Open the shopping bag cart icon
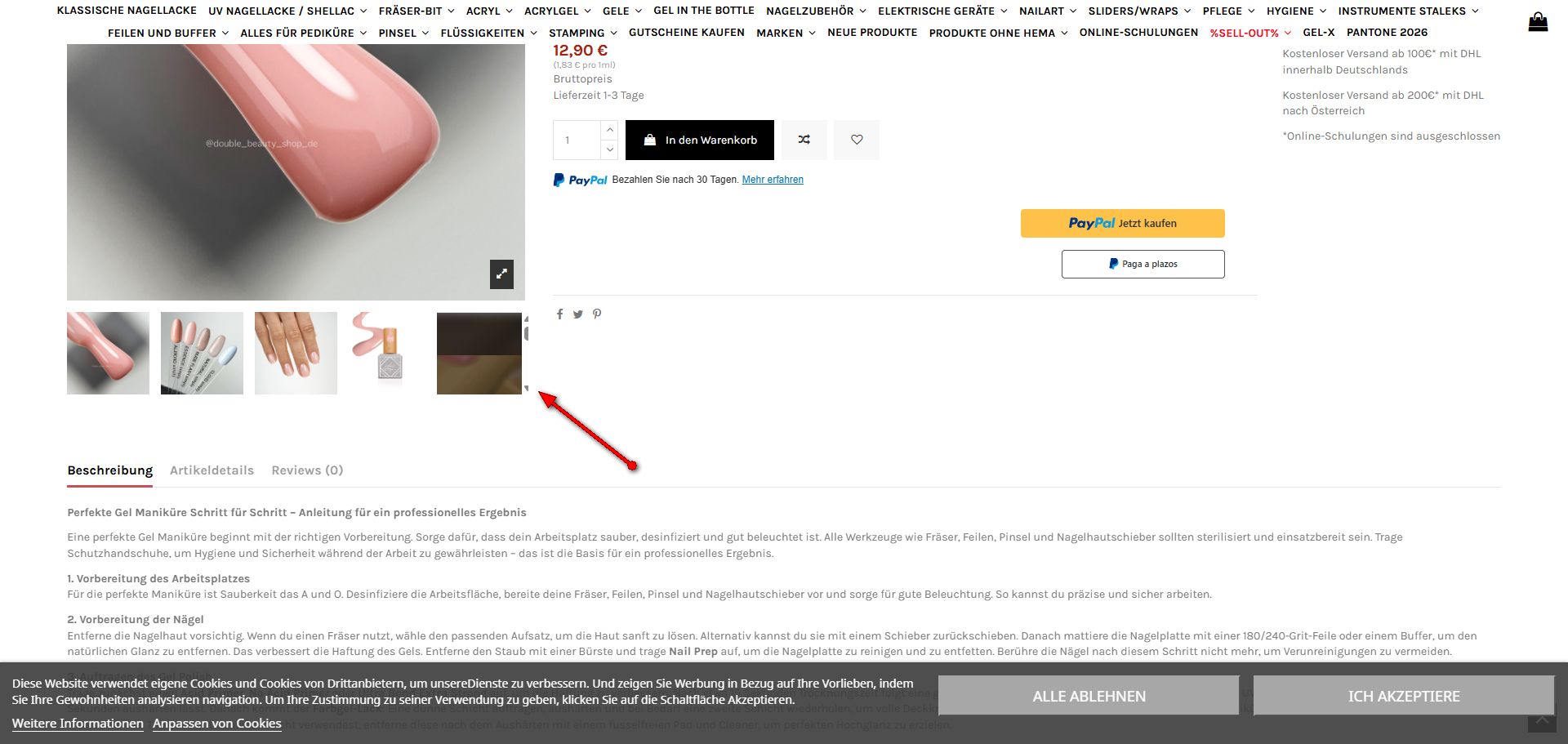The width and height of the screenshot is (1568, 744). (x=1538, y=21)
